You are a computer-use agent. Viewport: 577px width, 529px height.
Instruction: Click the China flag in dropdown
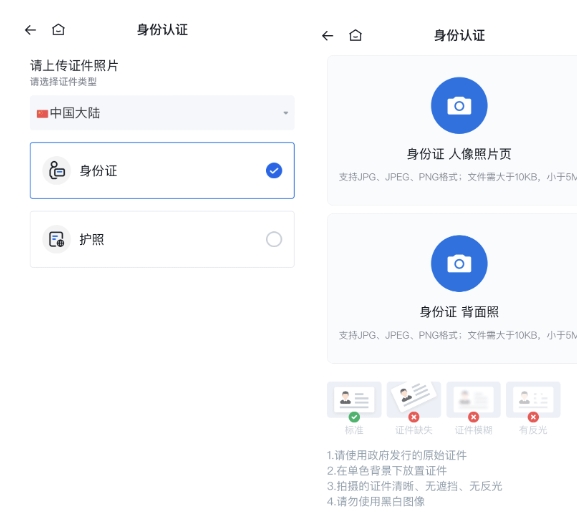point(42,114)
